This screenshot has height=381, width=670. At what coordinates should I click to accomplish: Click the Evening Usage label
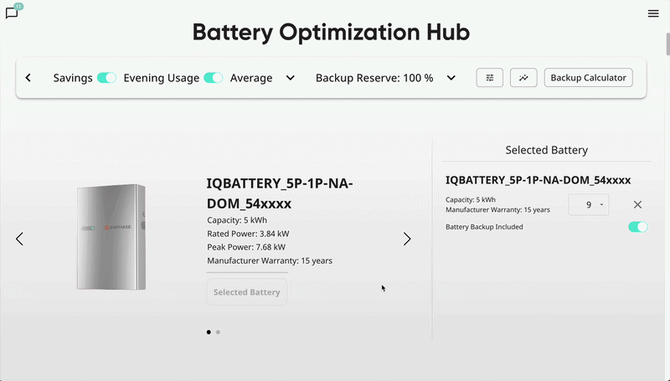click(x=161, y=78)
